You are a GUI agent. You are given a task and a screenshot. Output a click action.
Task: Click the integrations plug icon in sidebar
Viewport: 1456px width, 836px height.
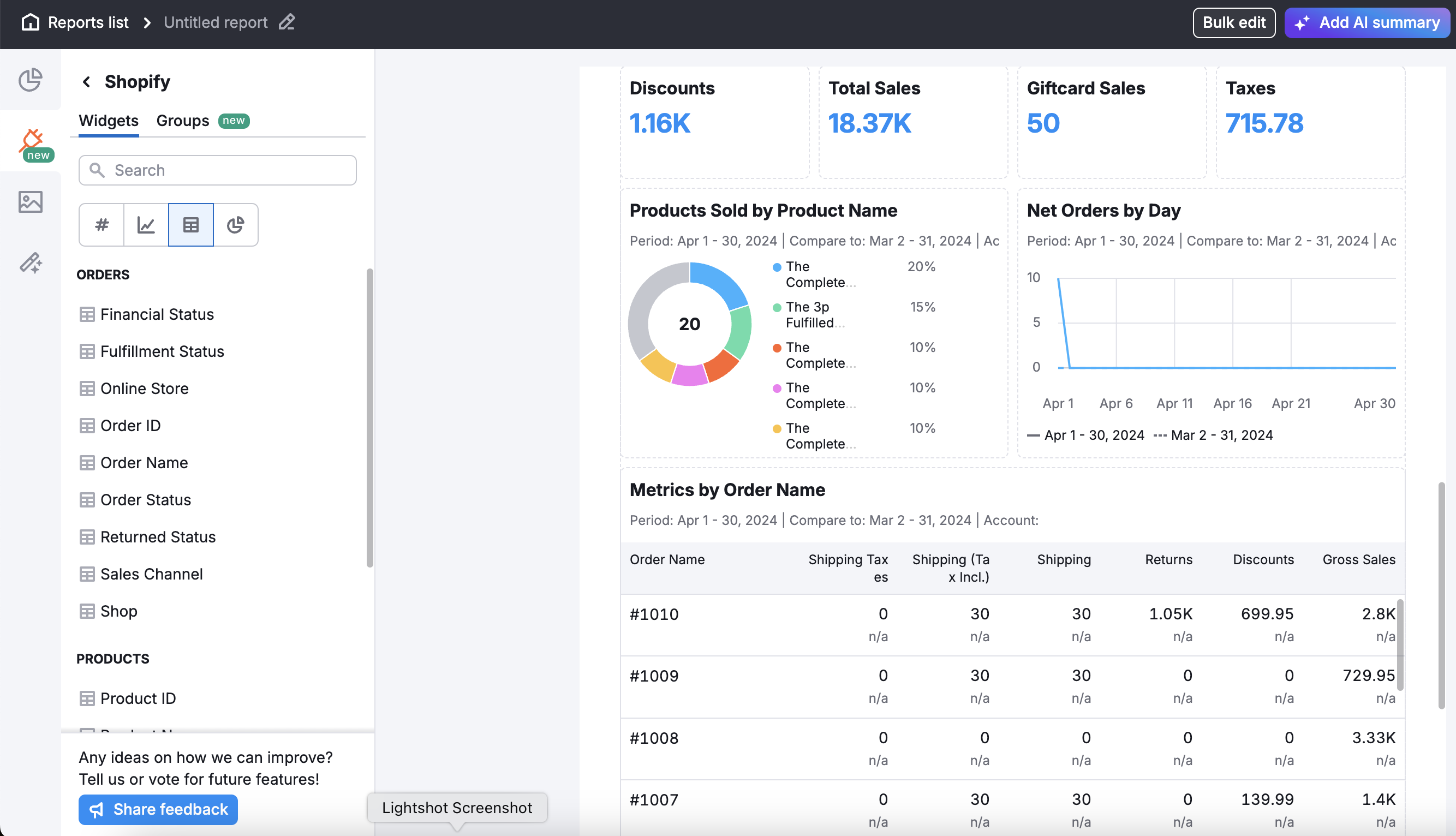point(31,141)
